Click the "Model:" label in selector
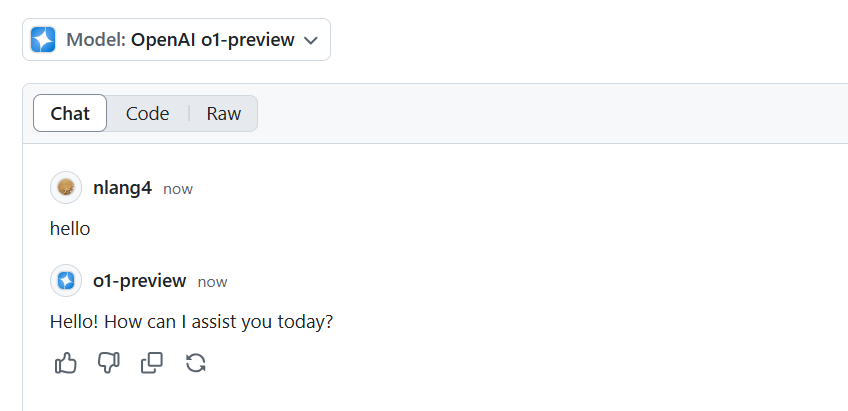 [x=96, y=40]
